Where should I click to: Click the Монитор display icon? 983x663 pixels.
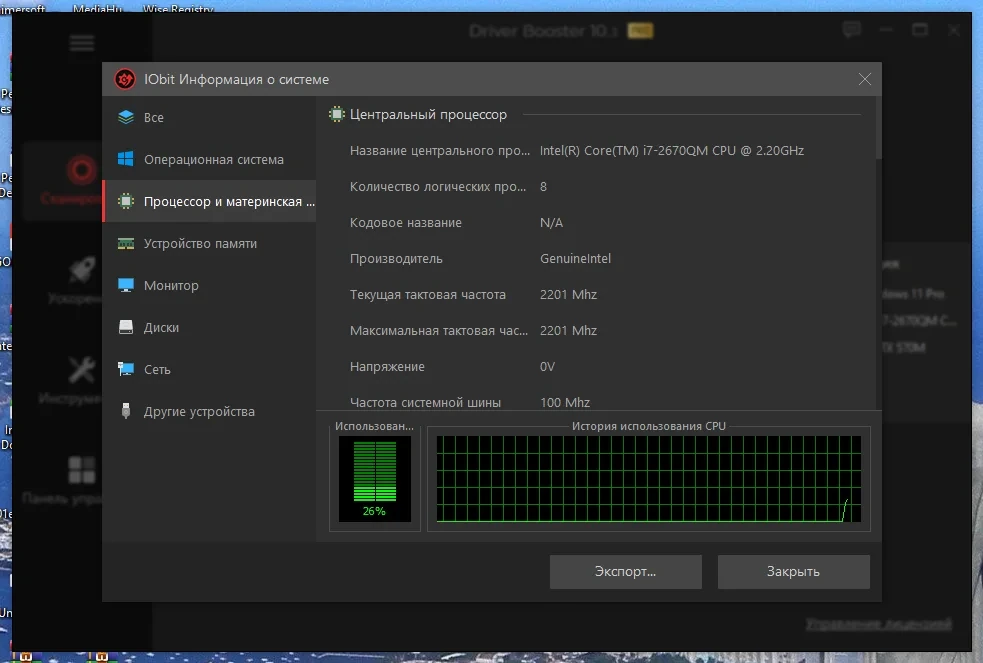click(x=126, y=285)
